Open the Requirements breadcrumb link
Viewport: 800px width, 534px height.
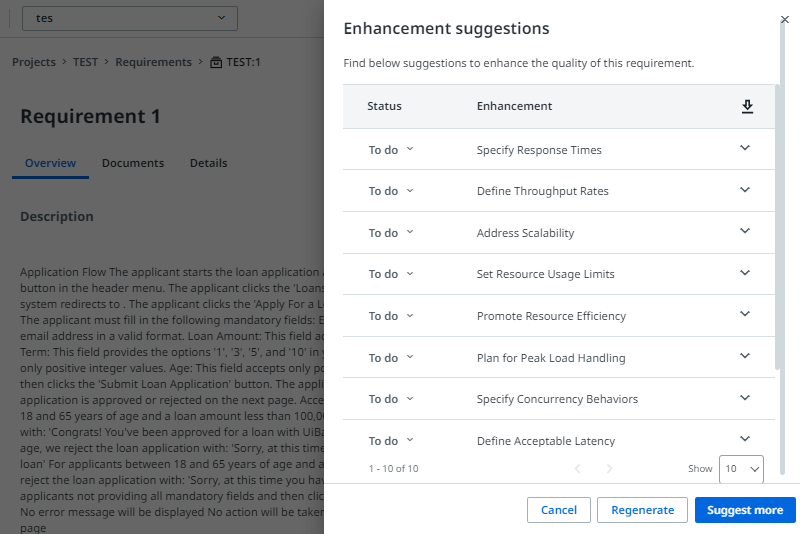(154, 62)
